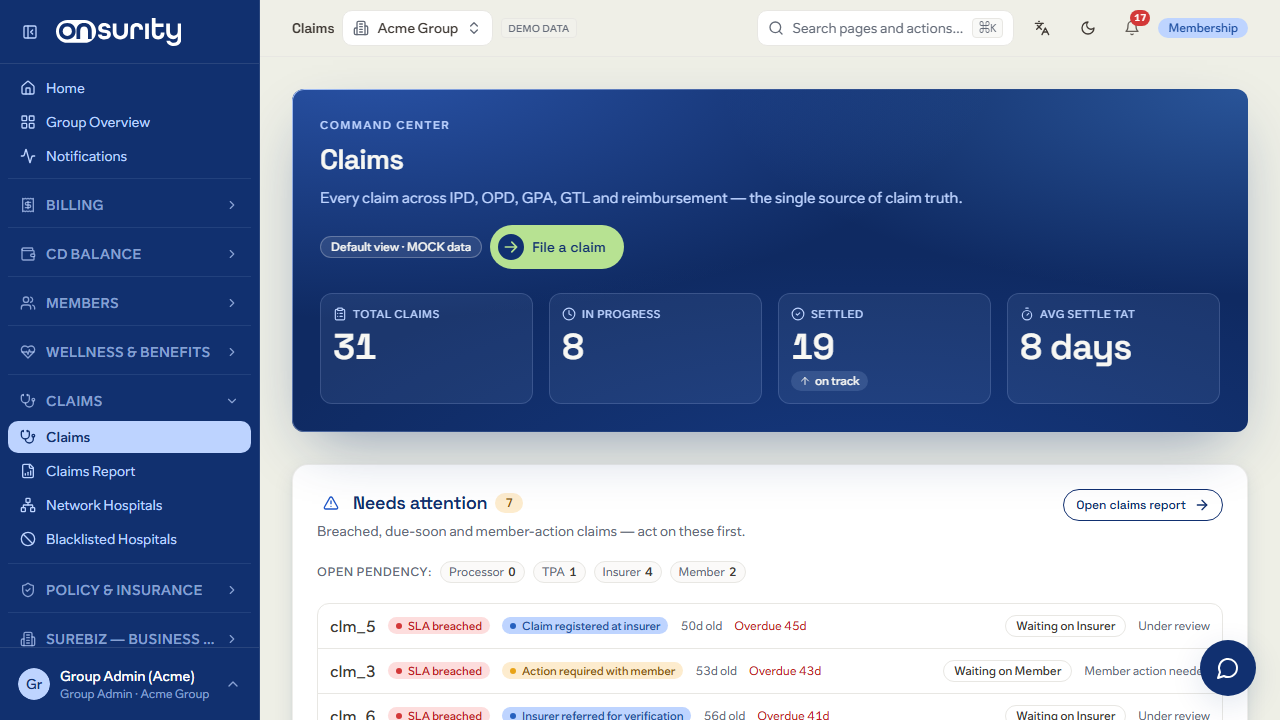Click the SETTLED 19 card
The image size is (1280, 720).
[884, 348]
